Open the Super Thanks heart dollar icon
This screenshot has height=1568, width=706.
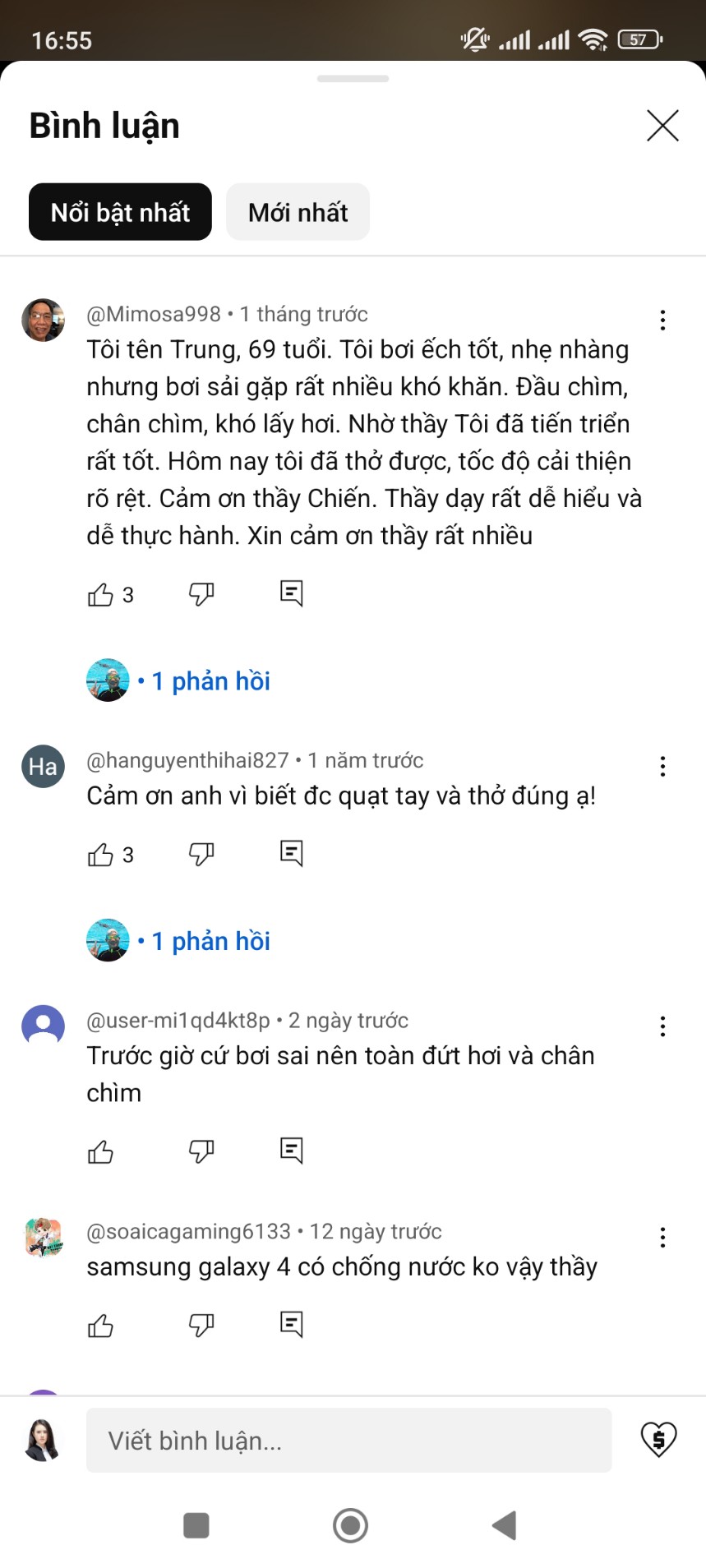point(658,1439)
